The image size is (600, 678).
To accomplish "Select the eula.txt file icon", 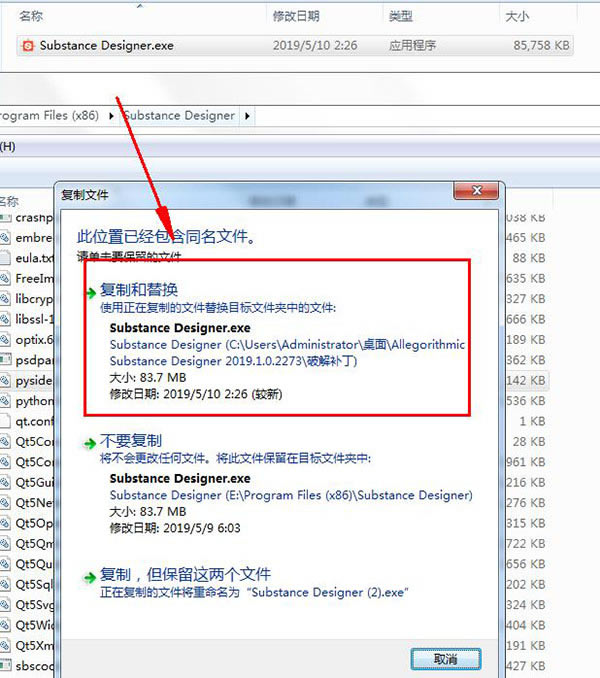I will (4, 258).
